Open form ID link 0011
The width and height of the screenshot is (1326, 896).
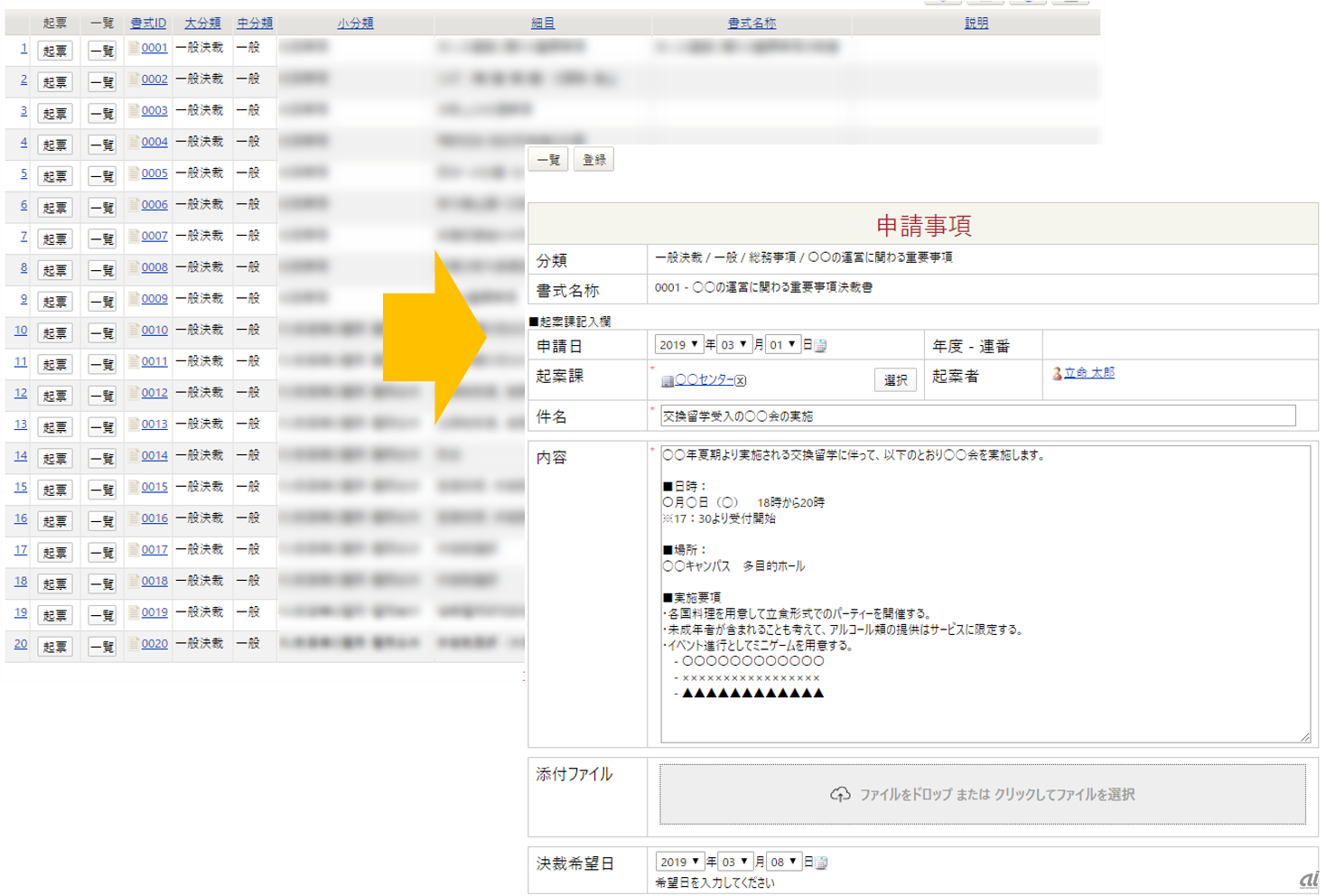coord(154,361)
